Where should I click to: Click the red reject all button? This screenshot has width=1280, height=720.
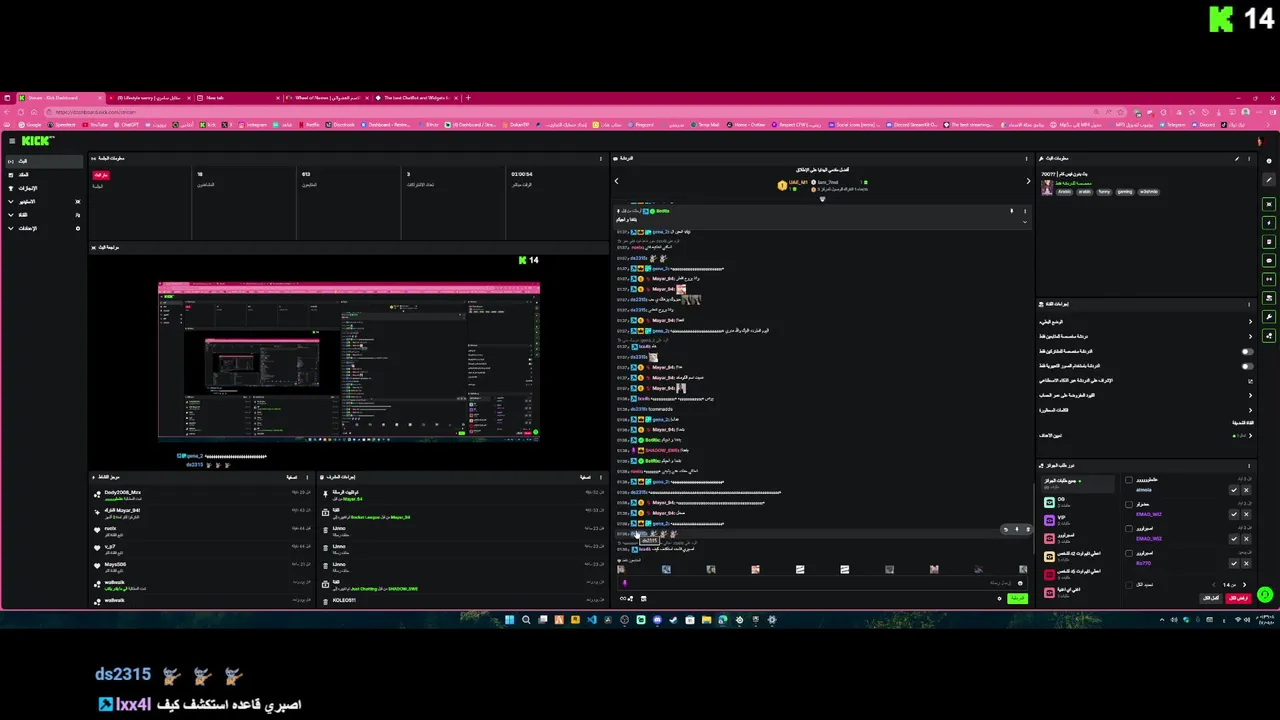[x=1238, y=598]
